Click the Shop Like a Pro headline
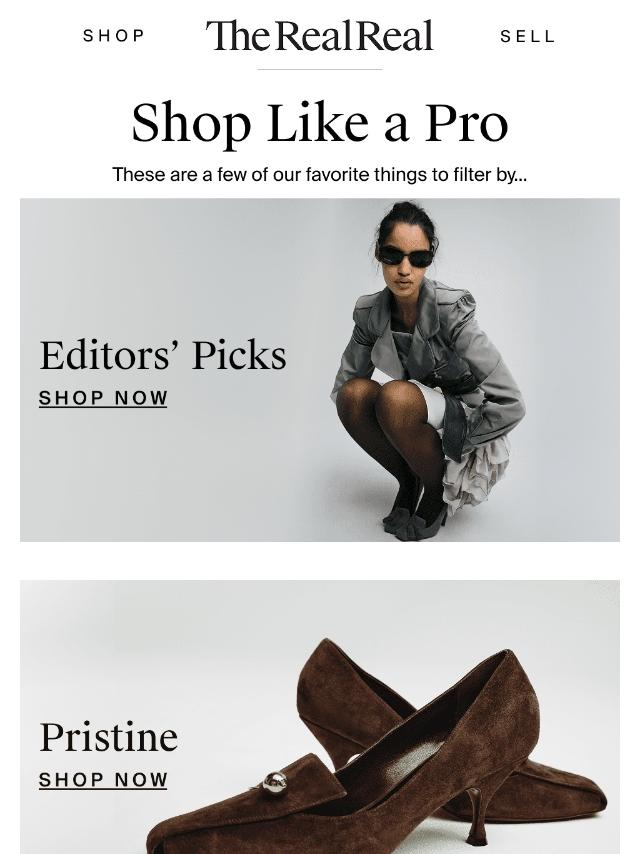Screen dimensions: 640x854 [320, 124]
